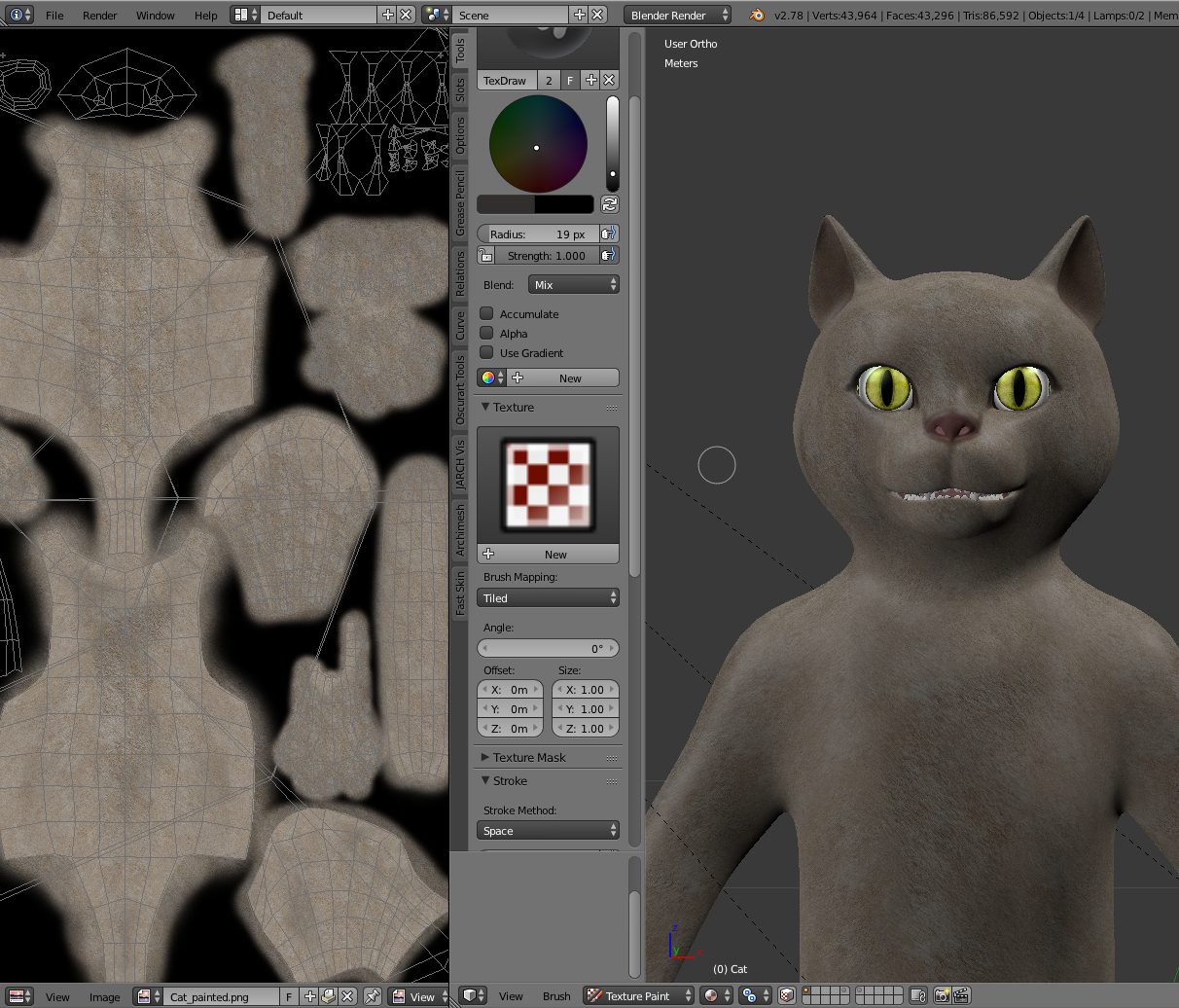Open the Blender Render engine dropdown
This screenshot has height=1008, width=1179.
coord(678,15)
